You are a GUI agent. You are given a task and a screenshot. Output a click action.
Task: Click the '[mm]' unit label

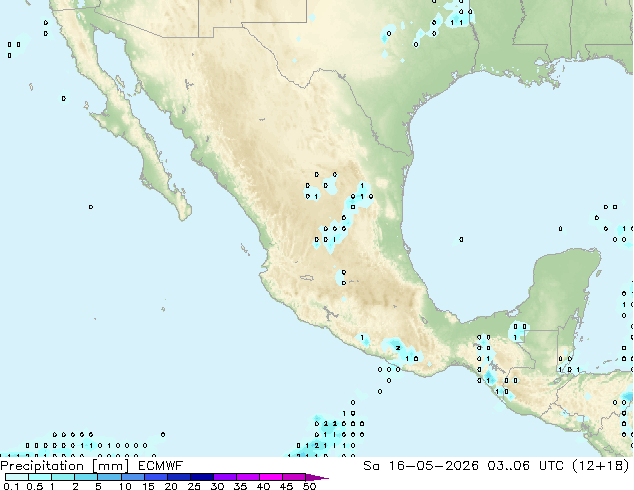click(110, 466)
